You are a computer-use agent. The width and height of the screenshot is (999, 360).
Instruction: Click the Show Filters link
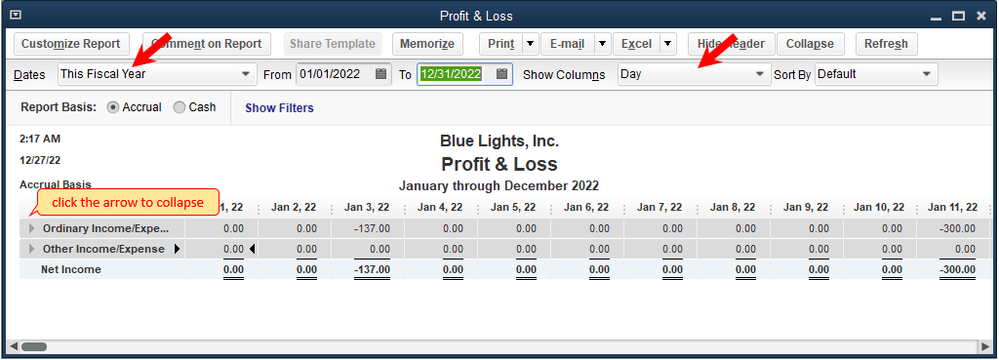pyautogui.click(x=279, y=108)
